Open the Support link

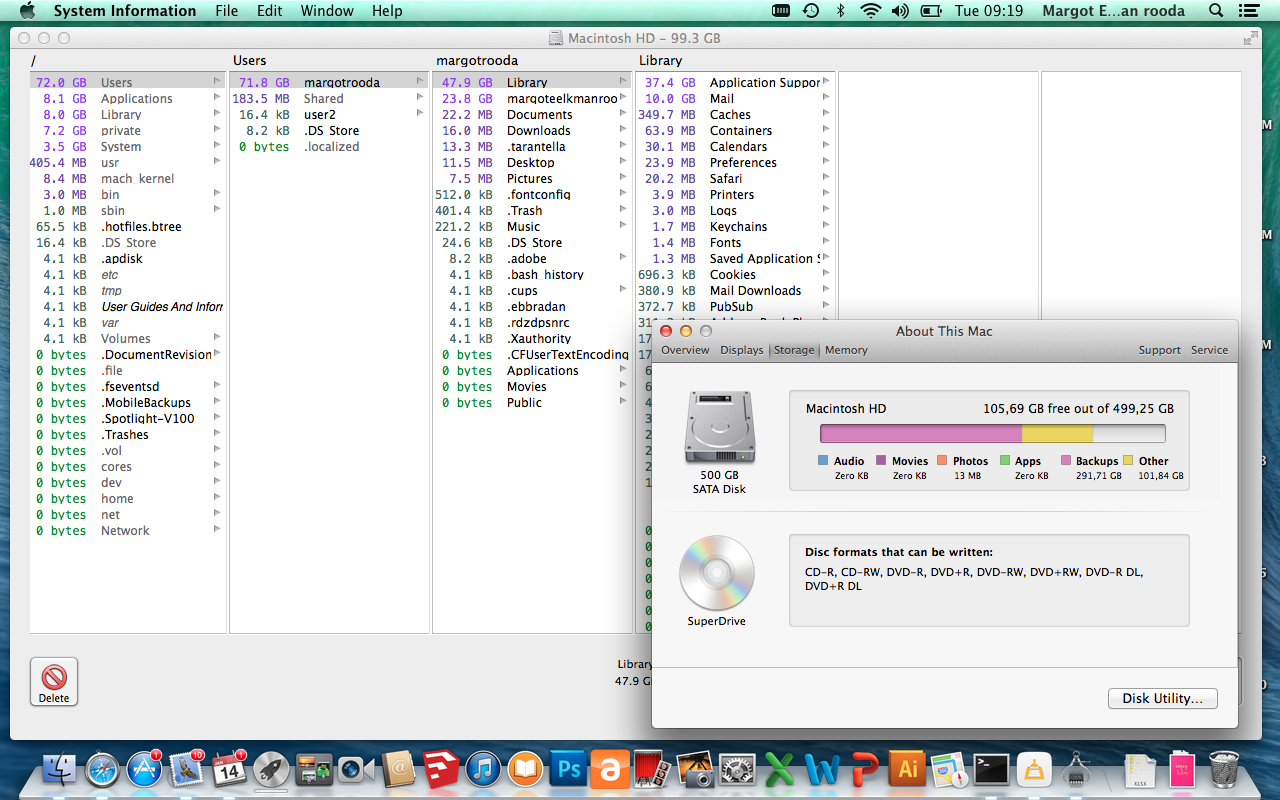1159,350
